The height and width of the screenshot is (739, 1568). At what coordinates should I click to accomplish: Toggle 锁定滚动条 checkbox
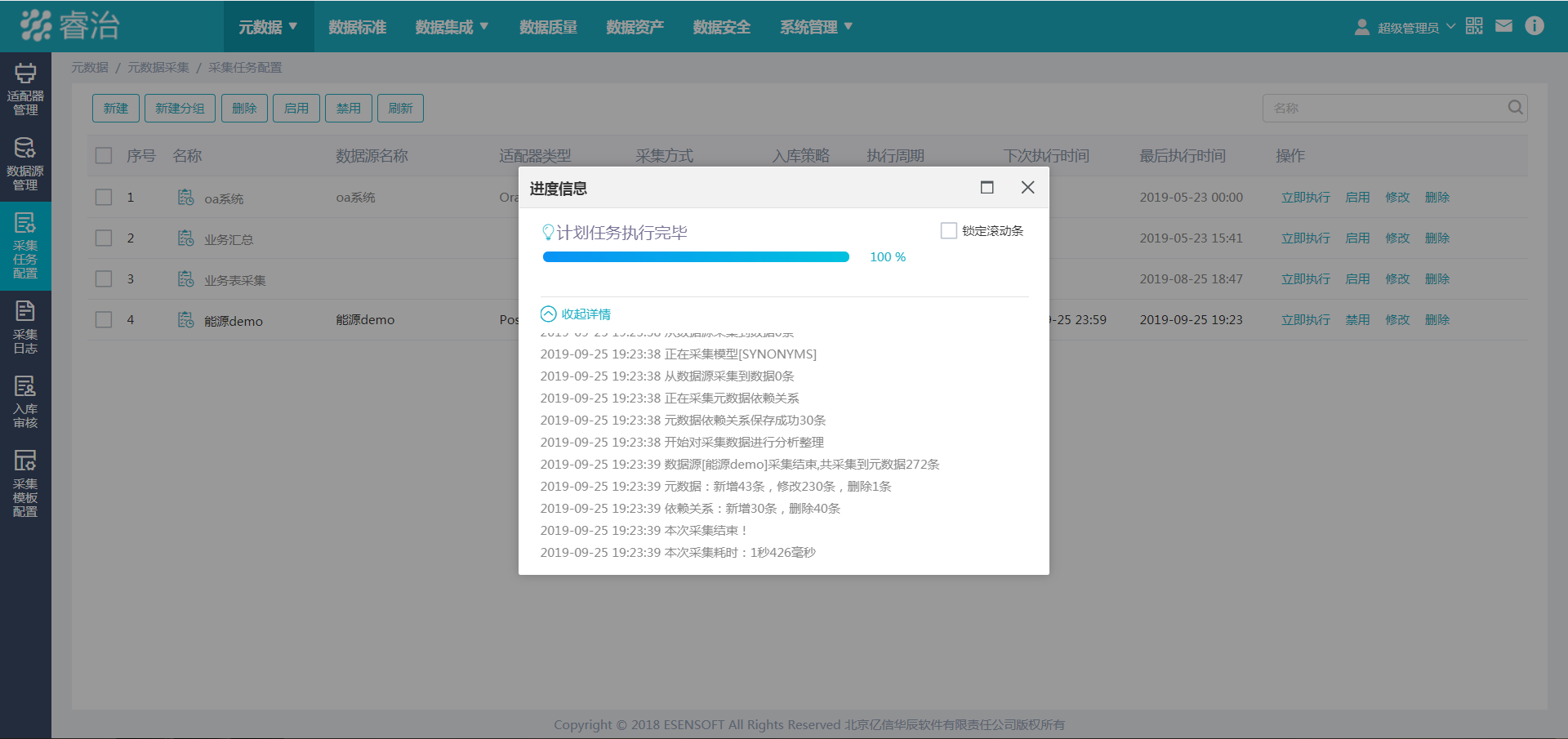tap(949, 231)
